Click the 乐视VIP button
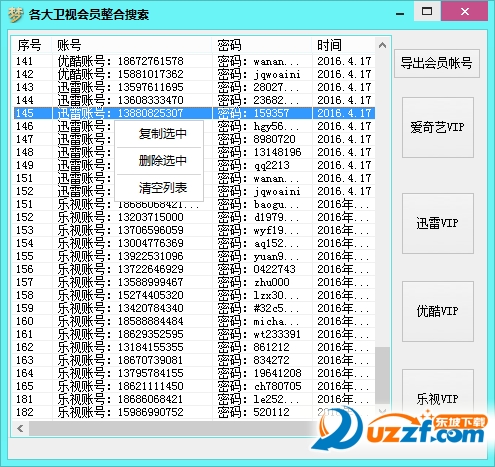495x467 pixels. pos(438,398)
